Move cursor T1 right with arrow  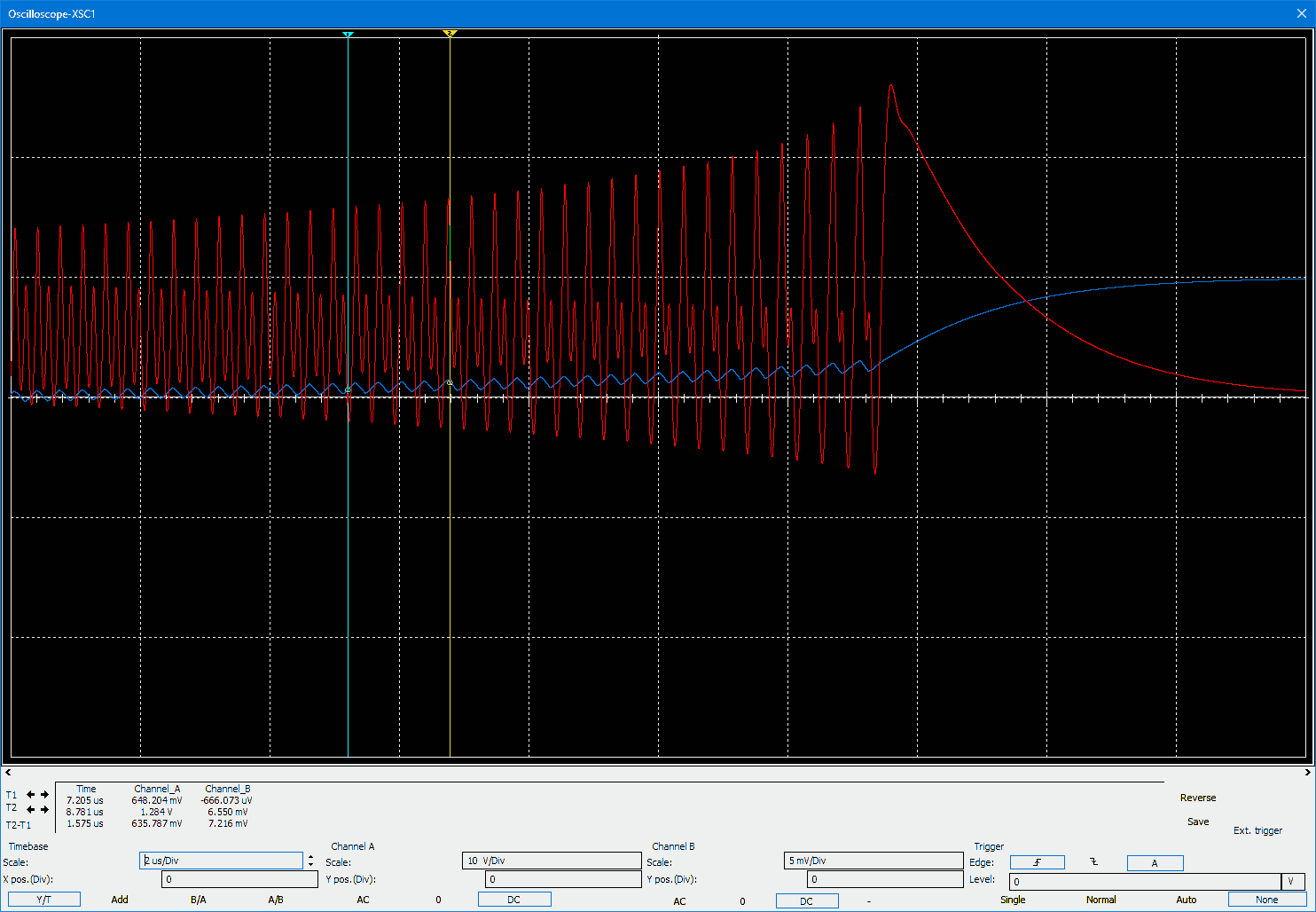coord(45,795)
